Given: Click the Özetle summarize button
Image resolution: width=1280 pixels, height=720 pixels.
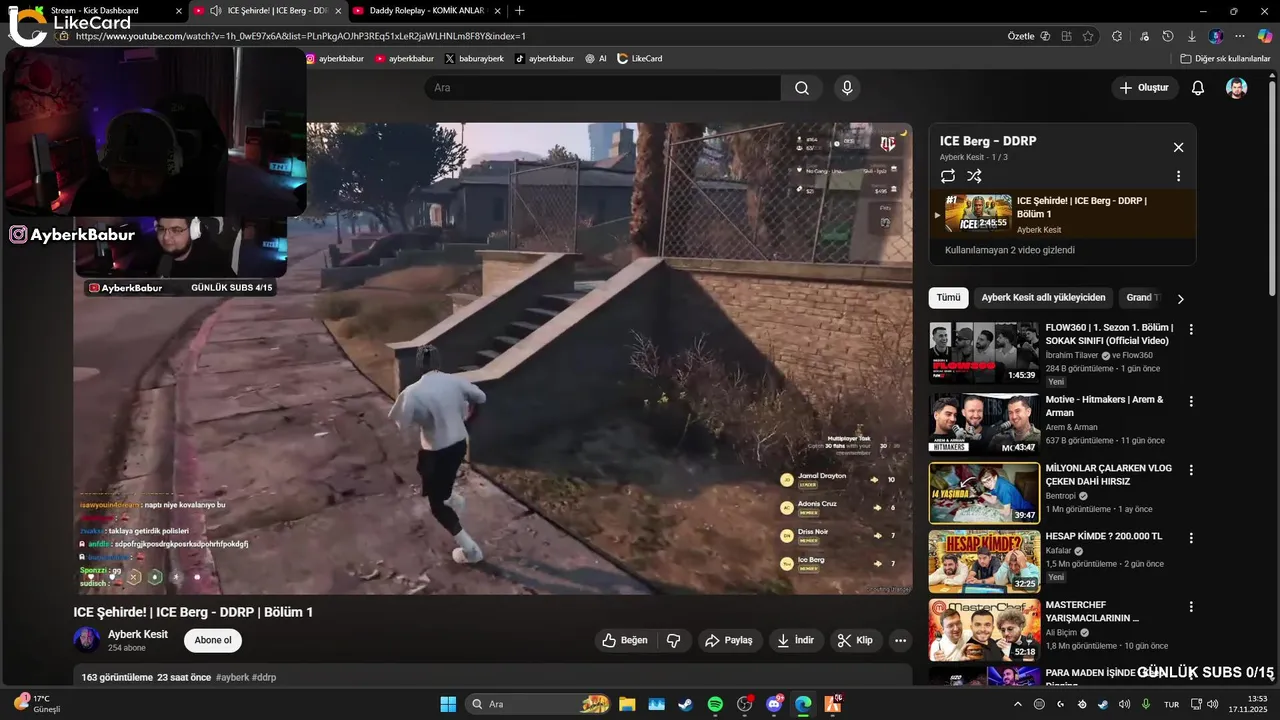Looking at the screenshot, I should click(x=1029, y=35).
